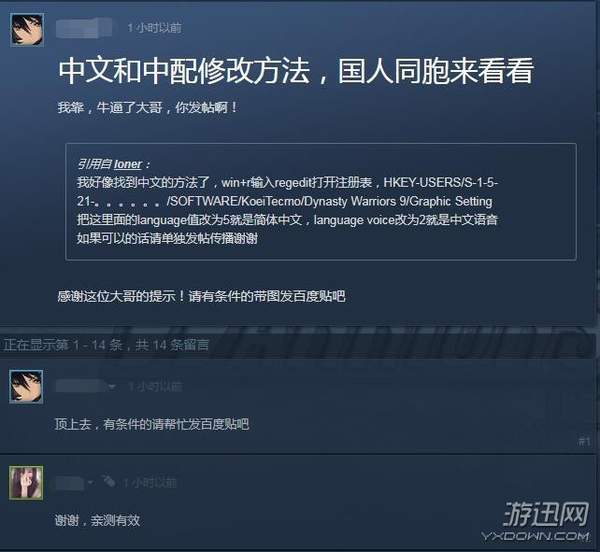Click the blurred username on the first comment
The image size is (600, 552).
(81, 386)
